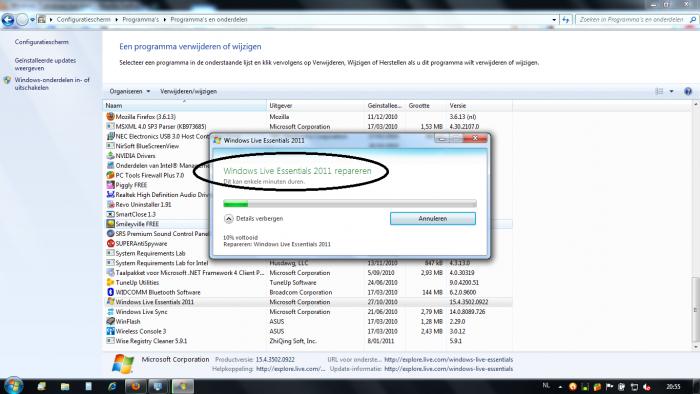Click the TuneUp Utilities icon
The image size is (700, 394).
[110, 282]
